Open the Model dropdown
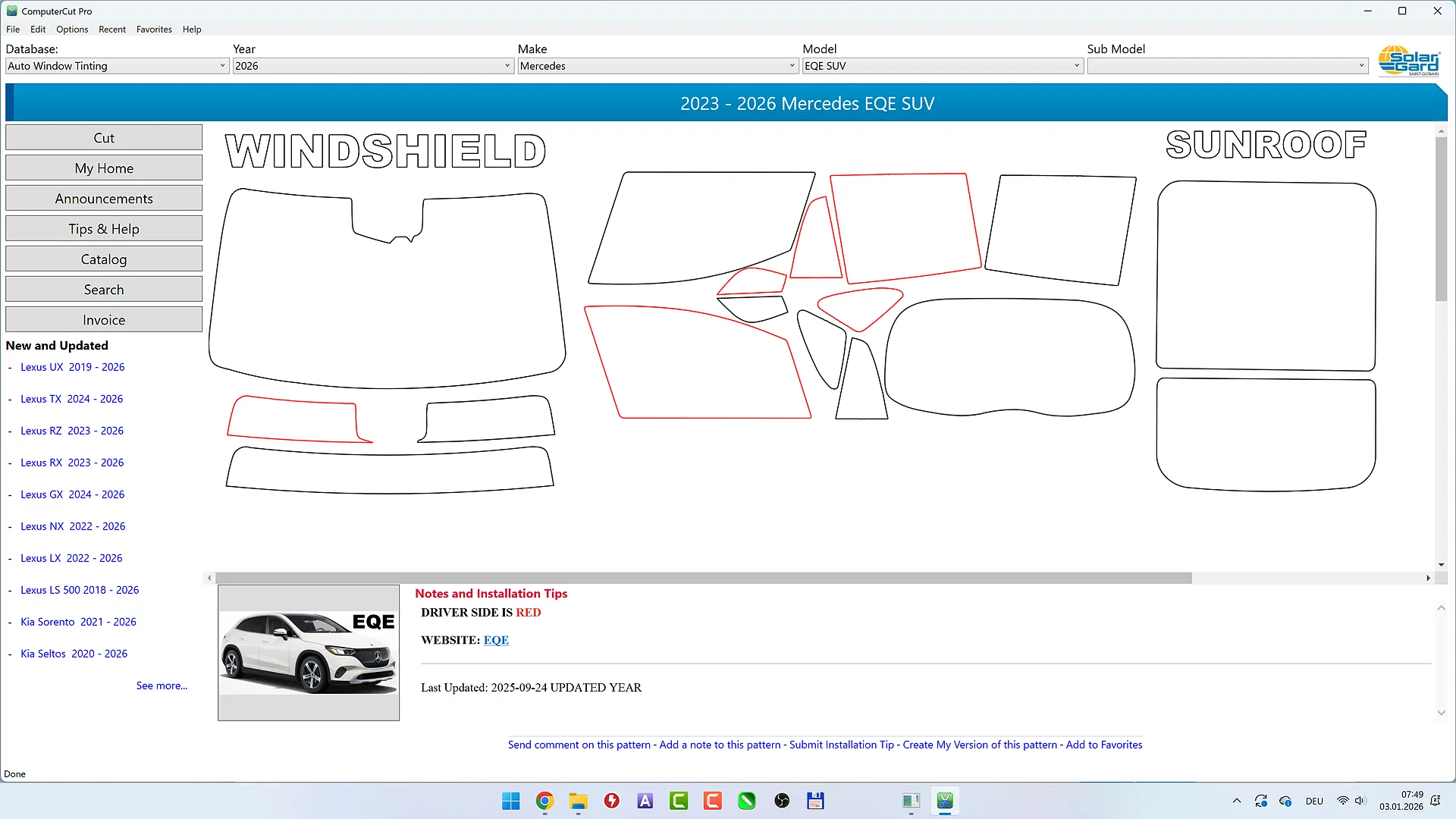 click(942, 66)
